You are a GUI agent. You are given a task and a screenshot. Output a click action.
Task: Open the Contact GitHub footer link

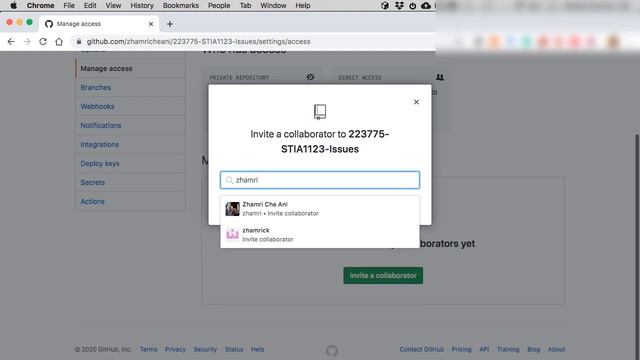click(x=422, y=349)
